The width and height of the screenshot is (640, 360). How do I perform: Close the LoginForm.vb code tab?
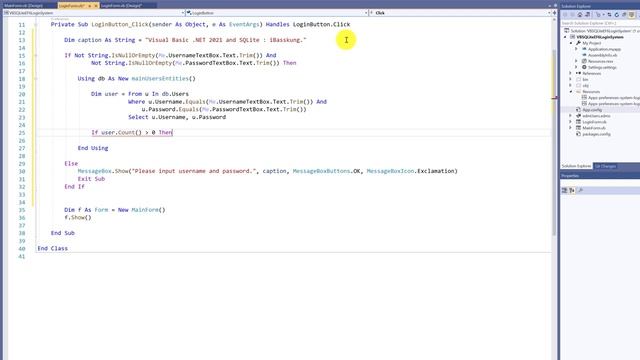coord(96,6)
